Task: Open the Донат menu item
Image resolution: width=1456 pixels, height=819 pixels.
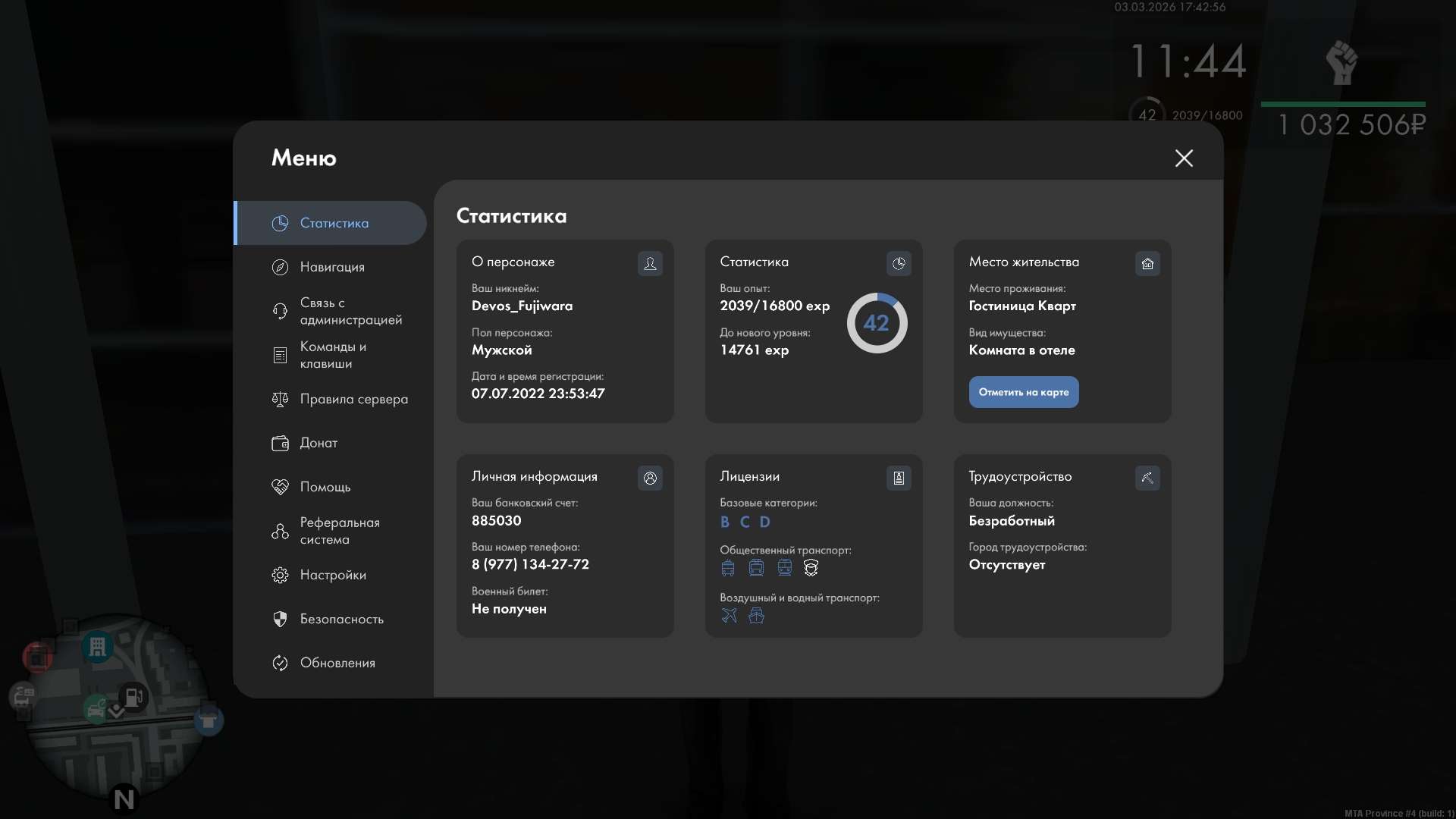Action: 318,443
